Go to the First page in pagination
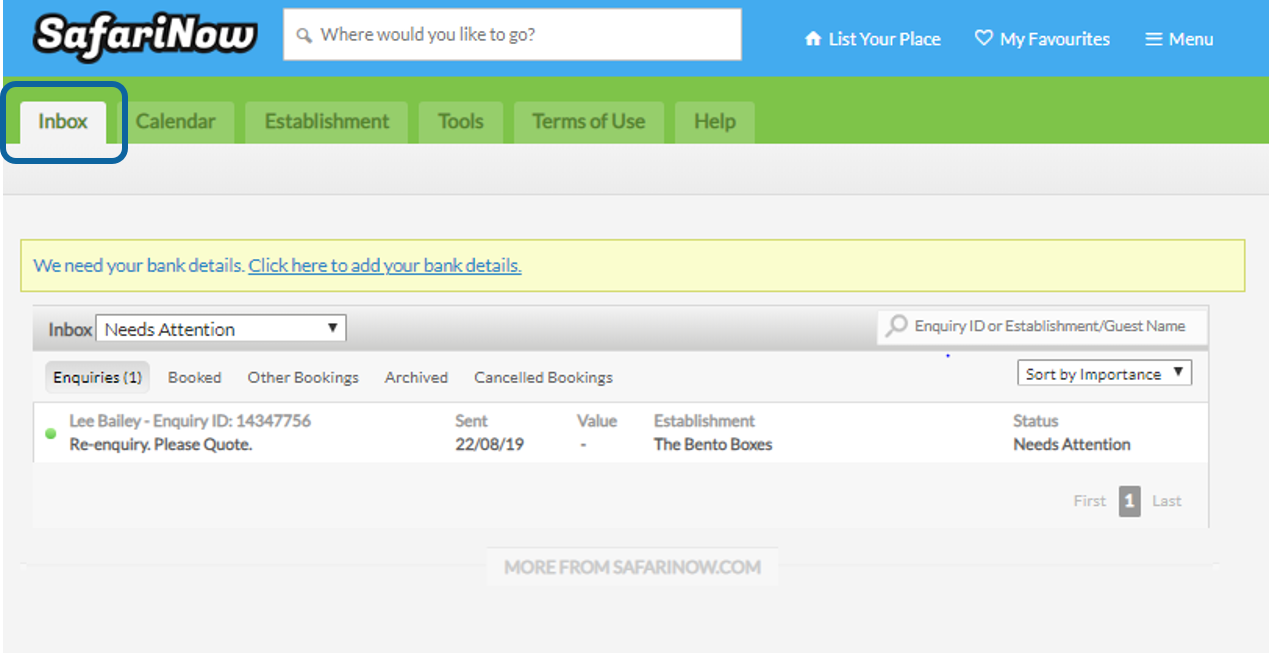This screenshot has width=1269, height=653. click(x=1090, y=501)
